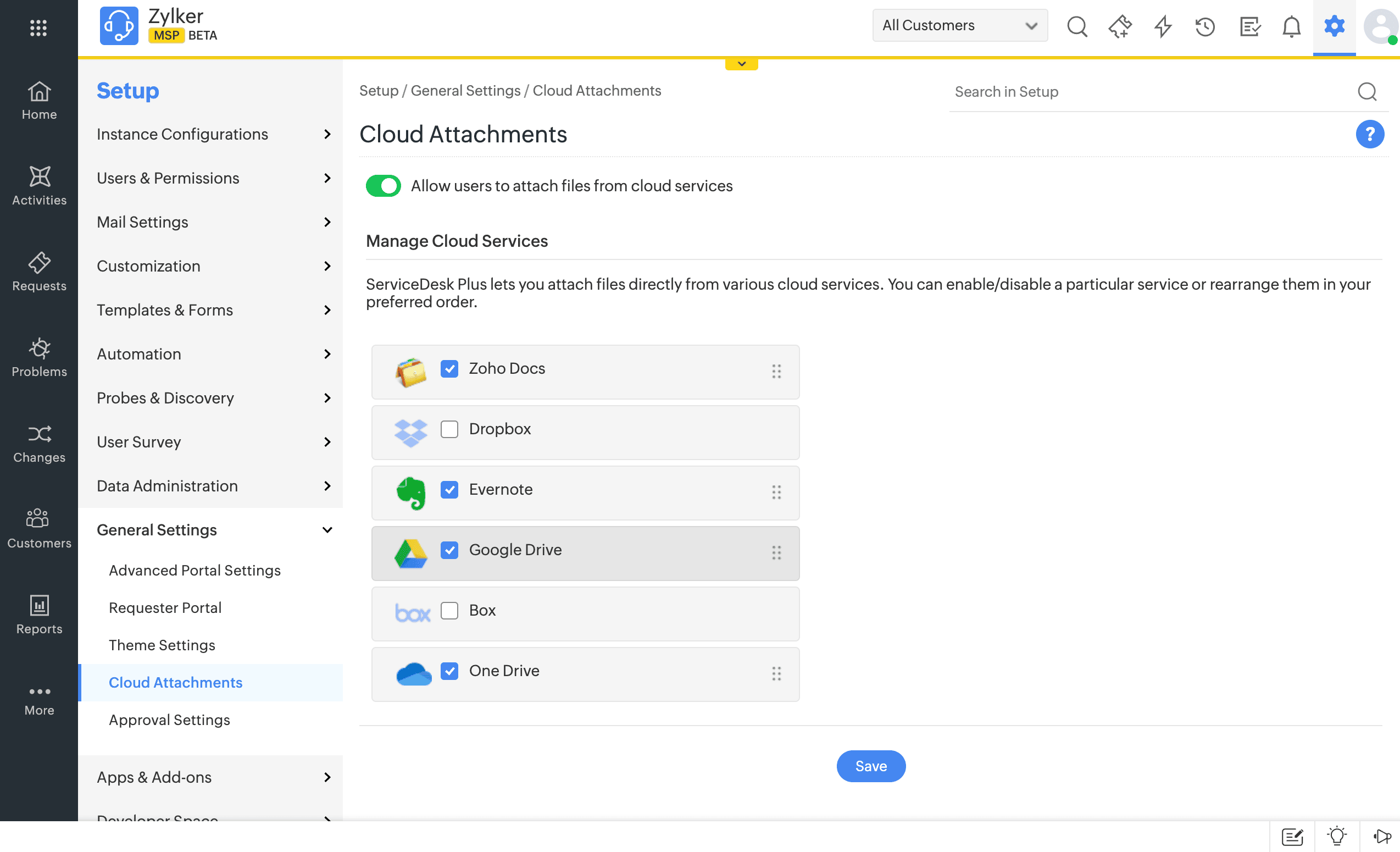Open the All Customers dropdown

959,26
